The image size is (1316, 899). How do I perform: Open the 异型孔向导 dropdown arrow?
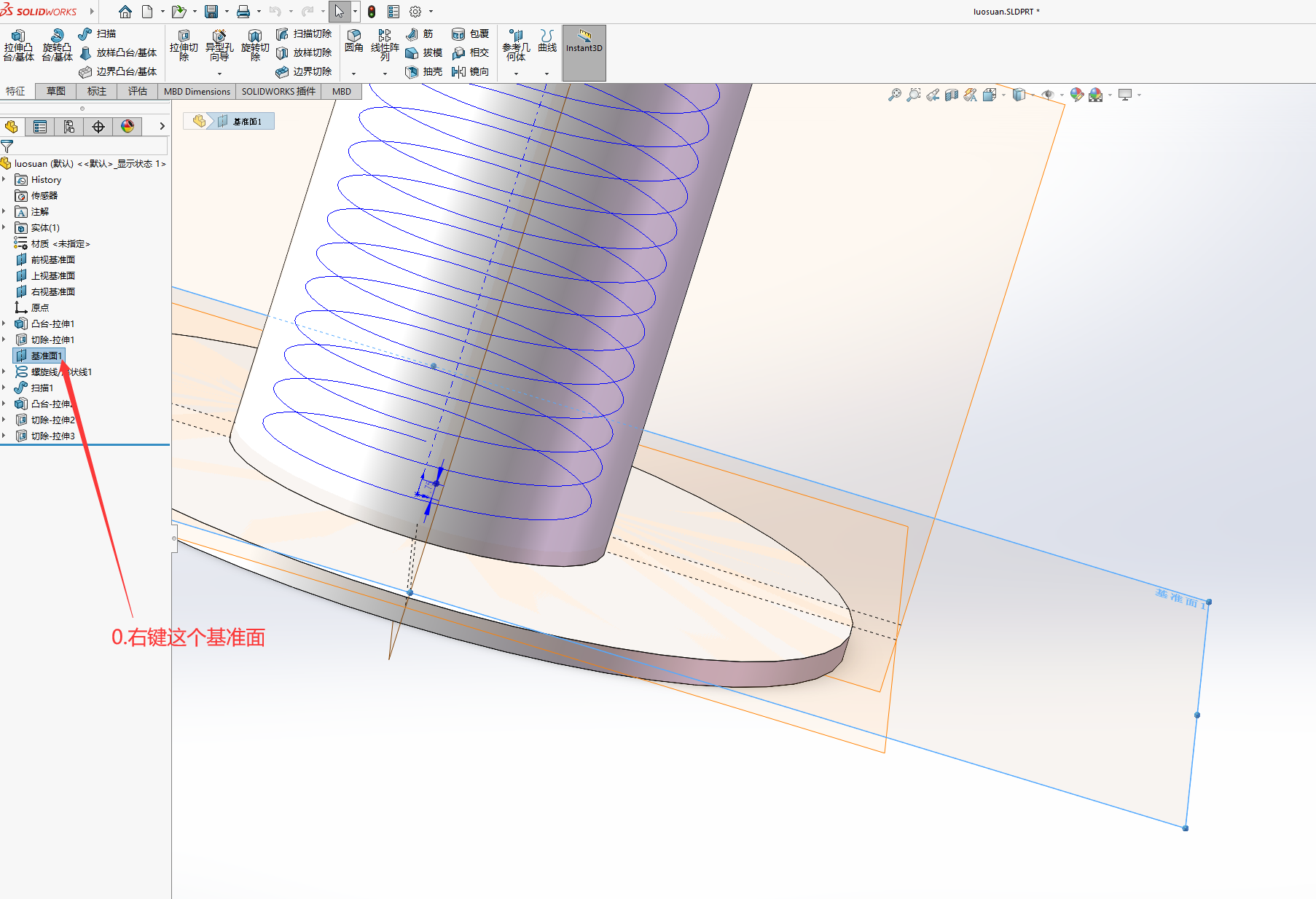[x=219, y=74]
